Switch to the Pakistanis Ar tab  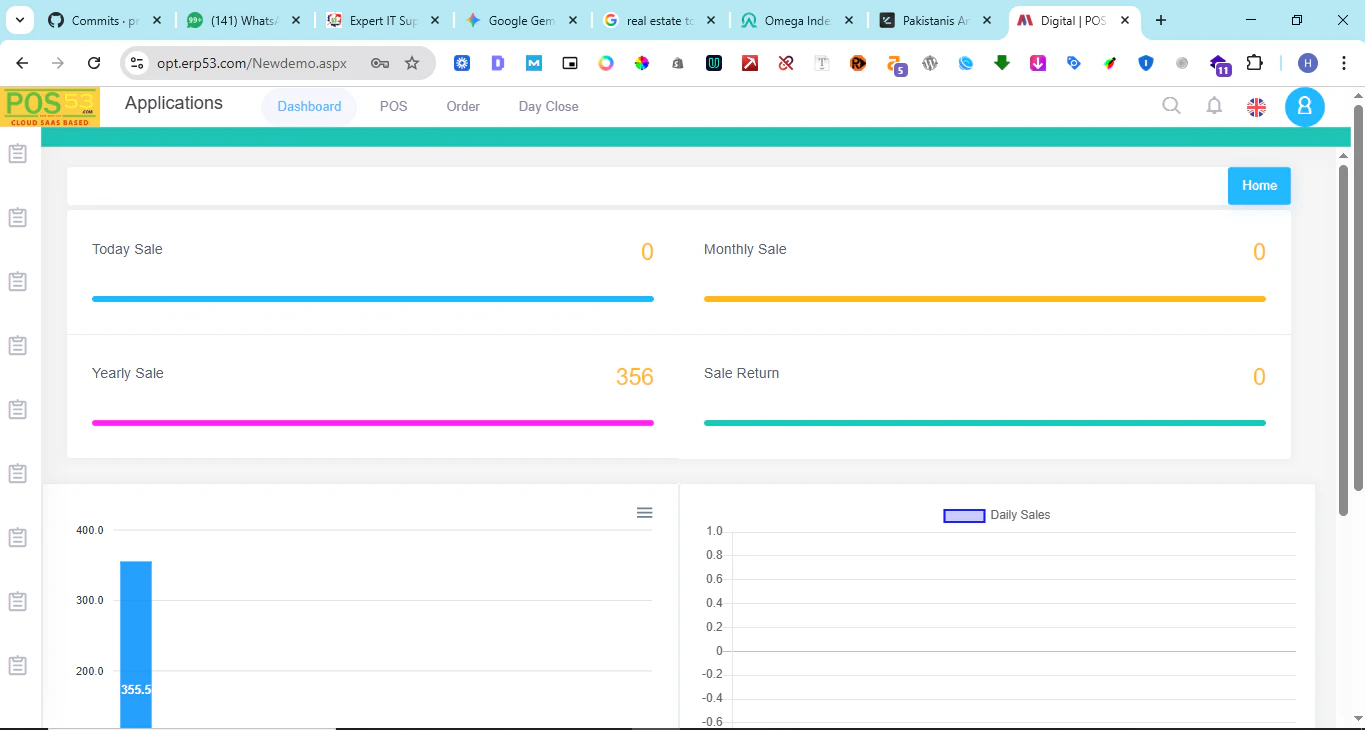(936, 20)
